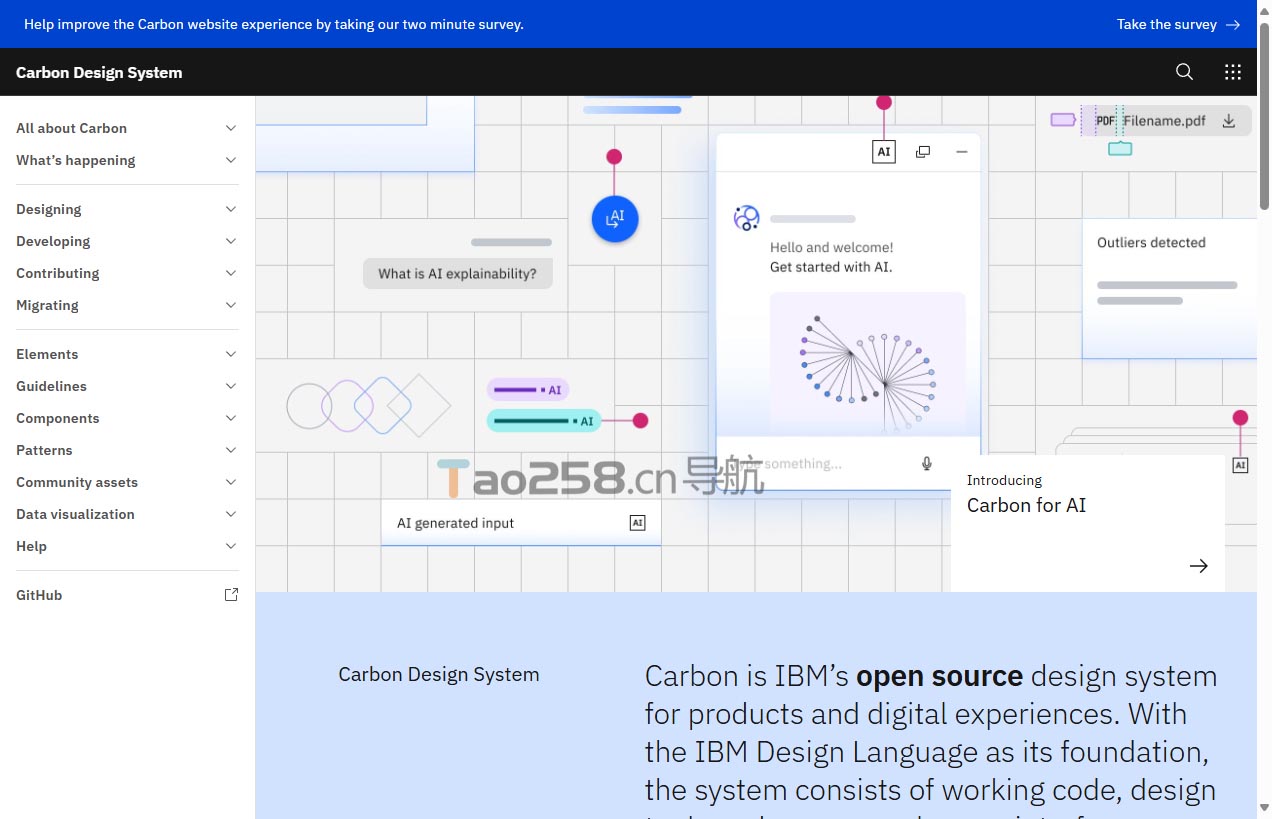Click the GitHub external link icon
This screenshot has height=819, width=1272.
(231, 595)
